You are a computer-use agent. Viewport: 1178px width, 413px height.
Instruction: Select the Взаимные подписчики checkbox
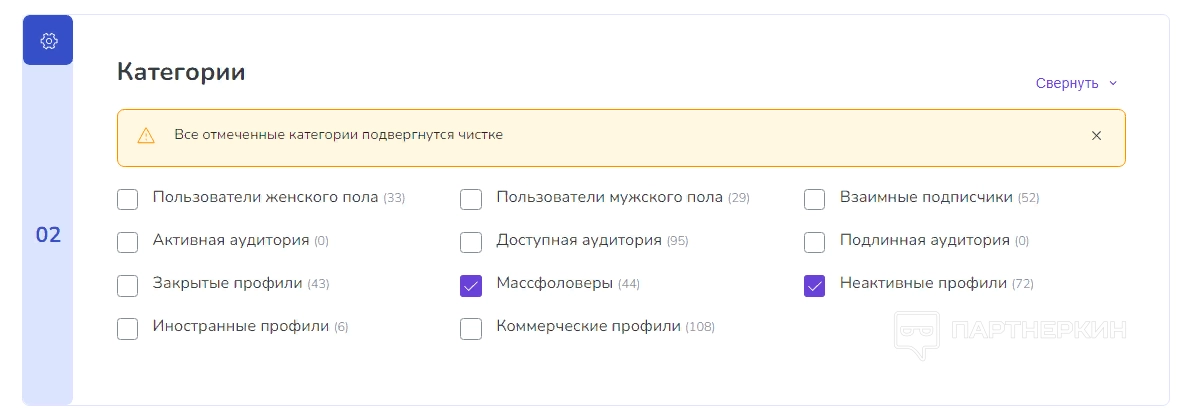(x=815, y=199)
